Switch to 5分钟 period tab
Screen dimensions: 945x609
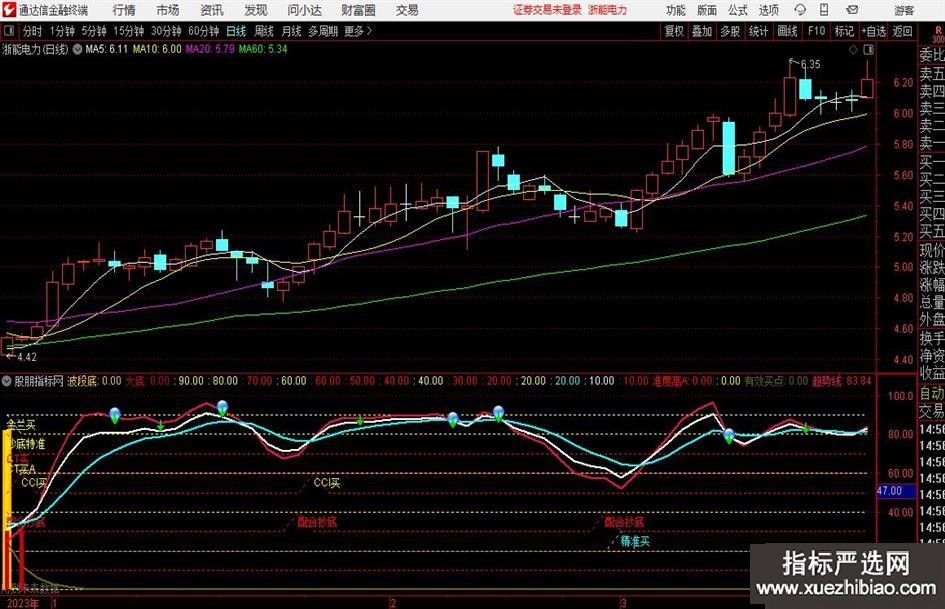click(x=93, y=31)
